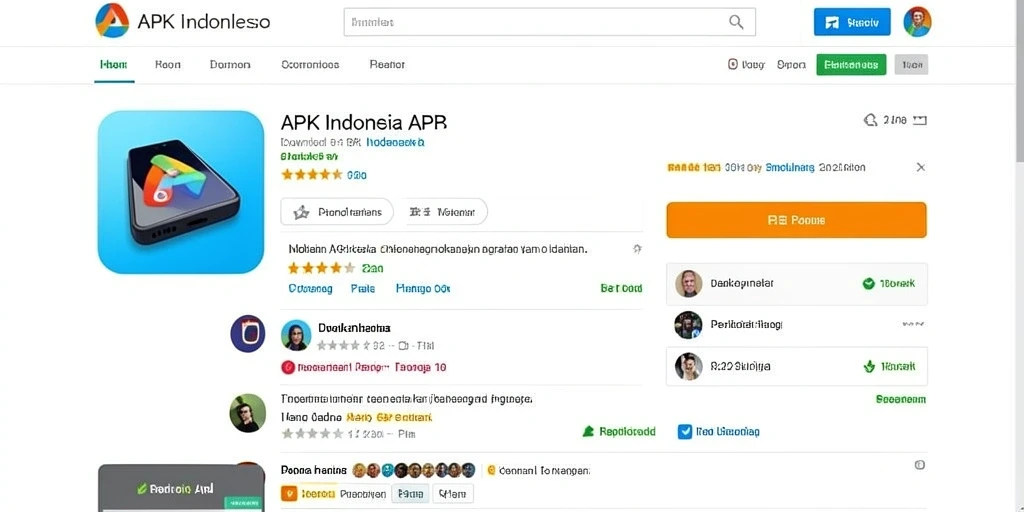
Task: Click the pink text ending in "10"
Action: [372, 367]
